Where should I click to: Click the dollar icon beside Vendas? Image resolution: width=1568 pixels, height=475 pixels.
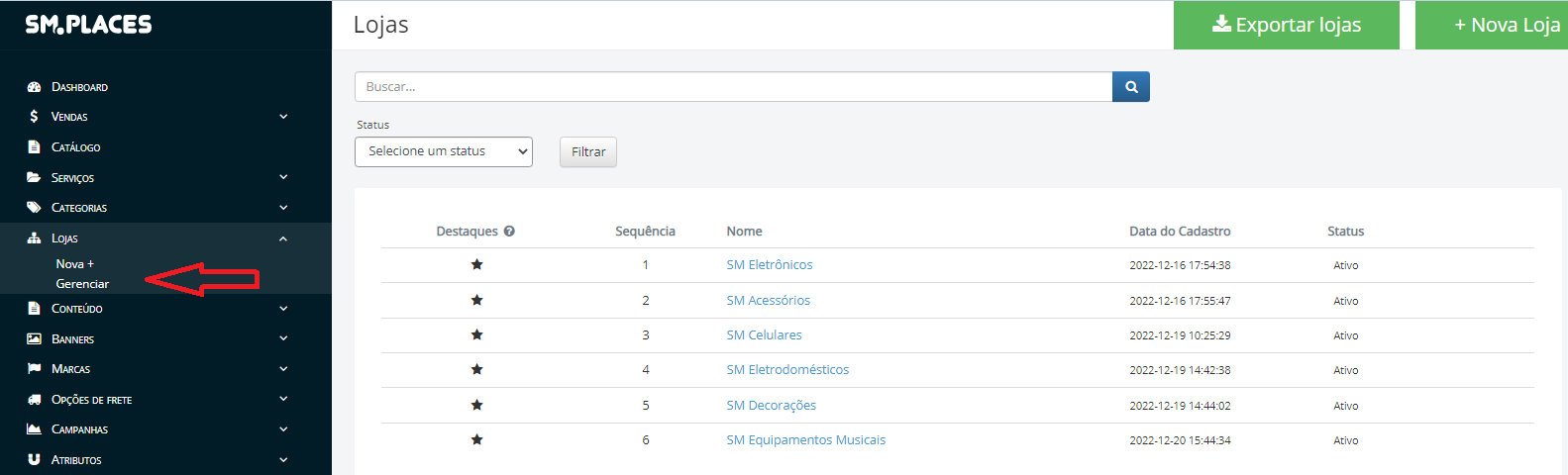pos(34,117)
